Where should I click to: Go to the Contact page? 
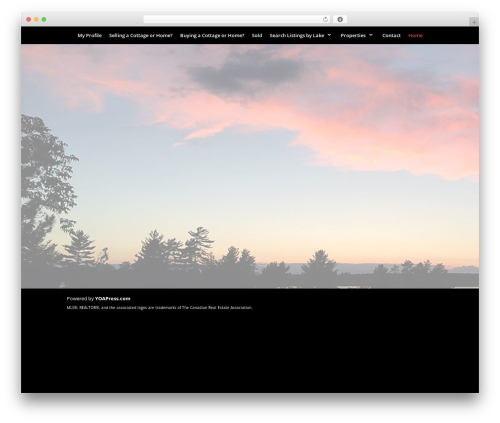tap(391, 35)
